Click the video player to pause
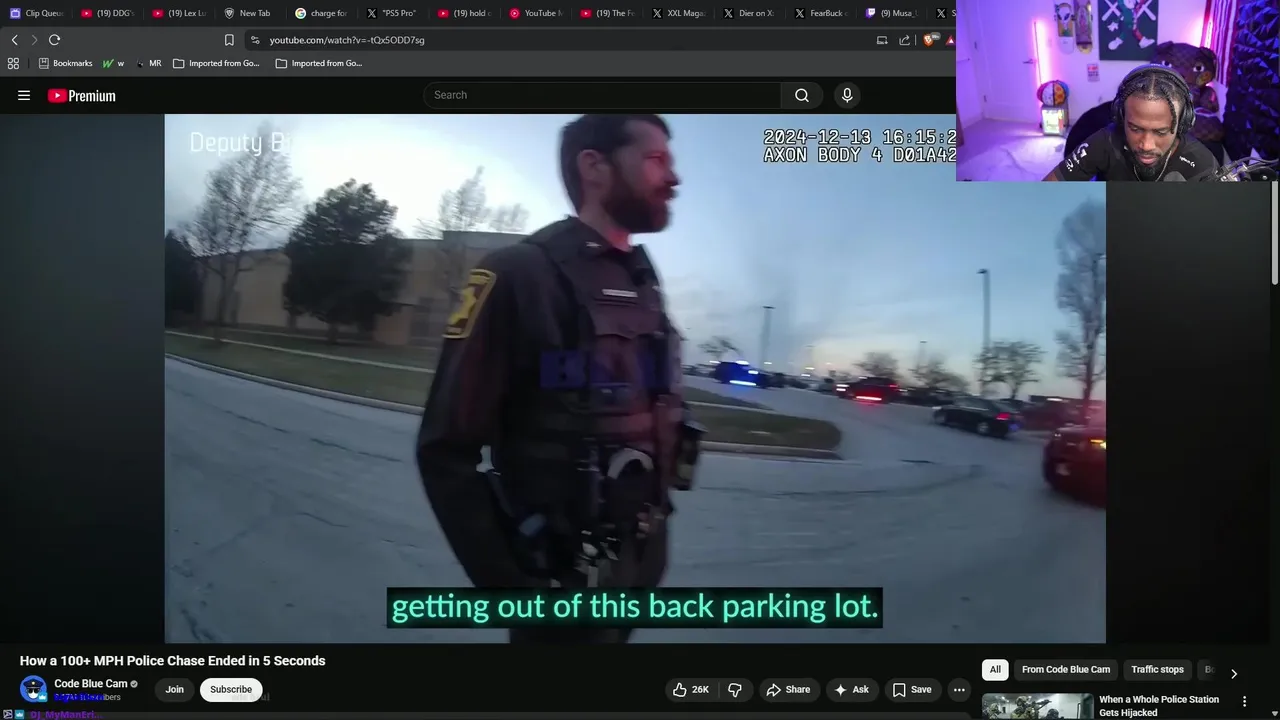This screenshot has width=1280, height=720. click(635, 378)
